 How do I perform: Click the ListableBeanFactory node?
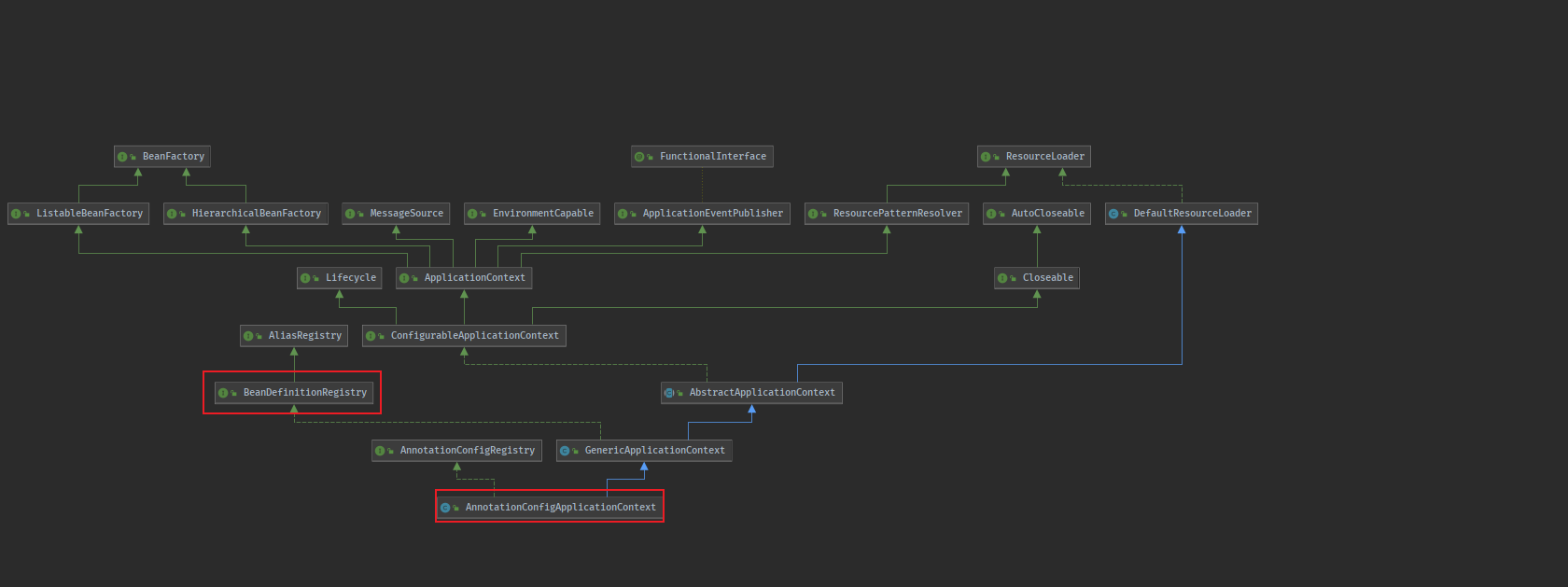[x=78, y=214]
